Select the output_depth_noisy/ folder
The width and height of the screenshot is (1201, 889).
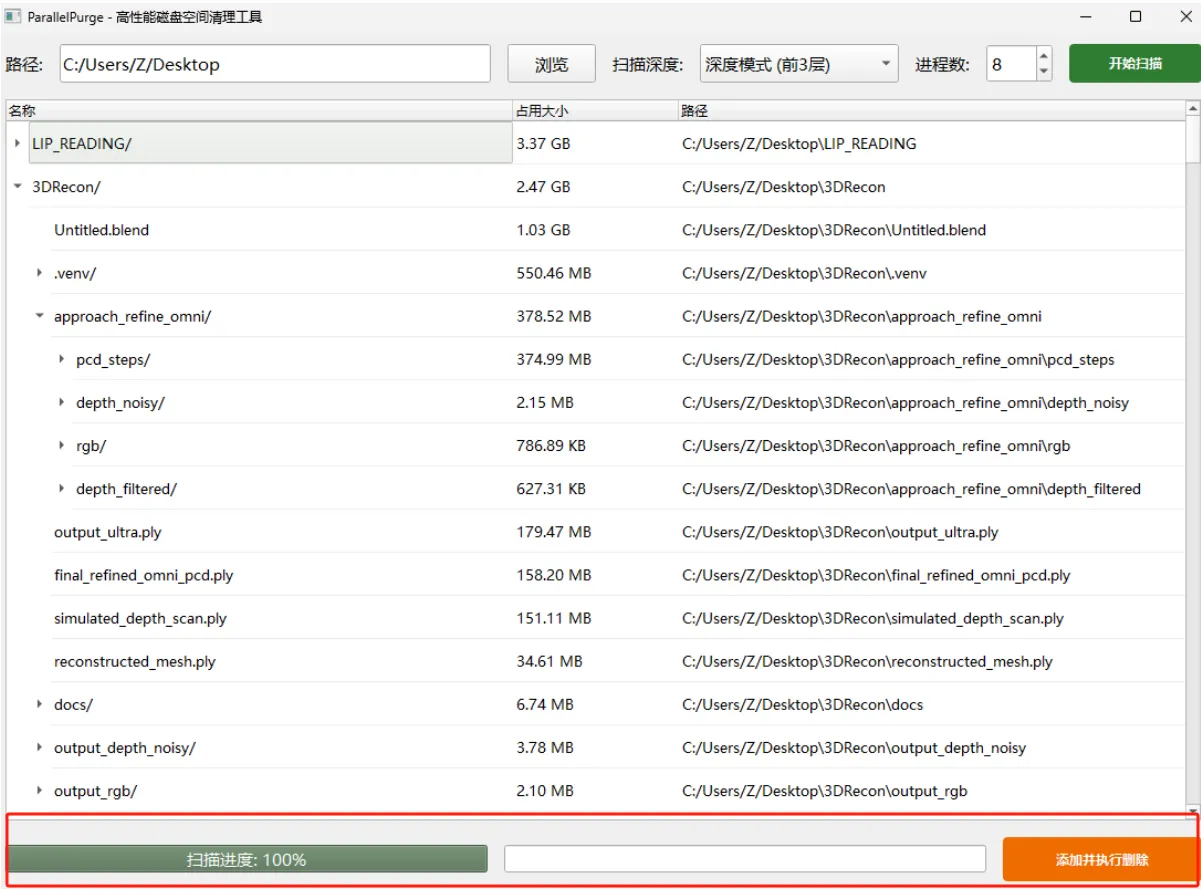pos(125,747)
